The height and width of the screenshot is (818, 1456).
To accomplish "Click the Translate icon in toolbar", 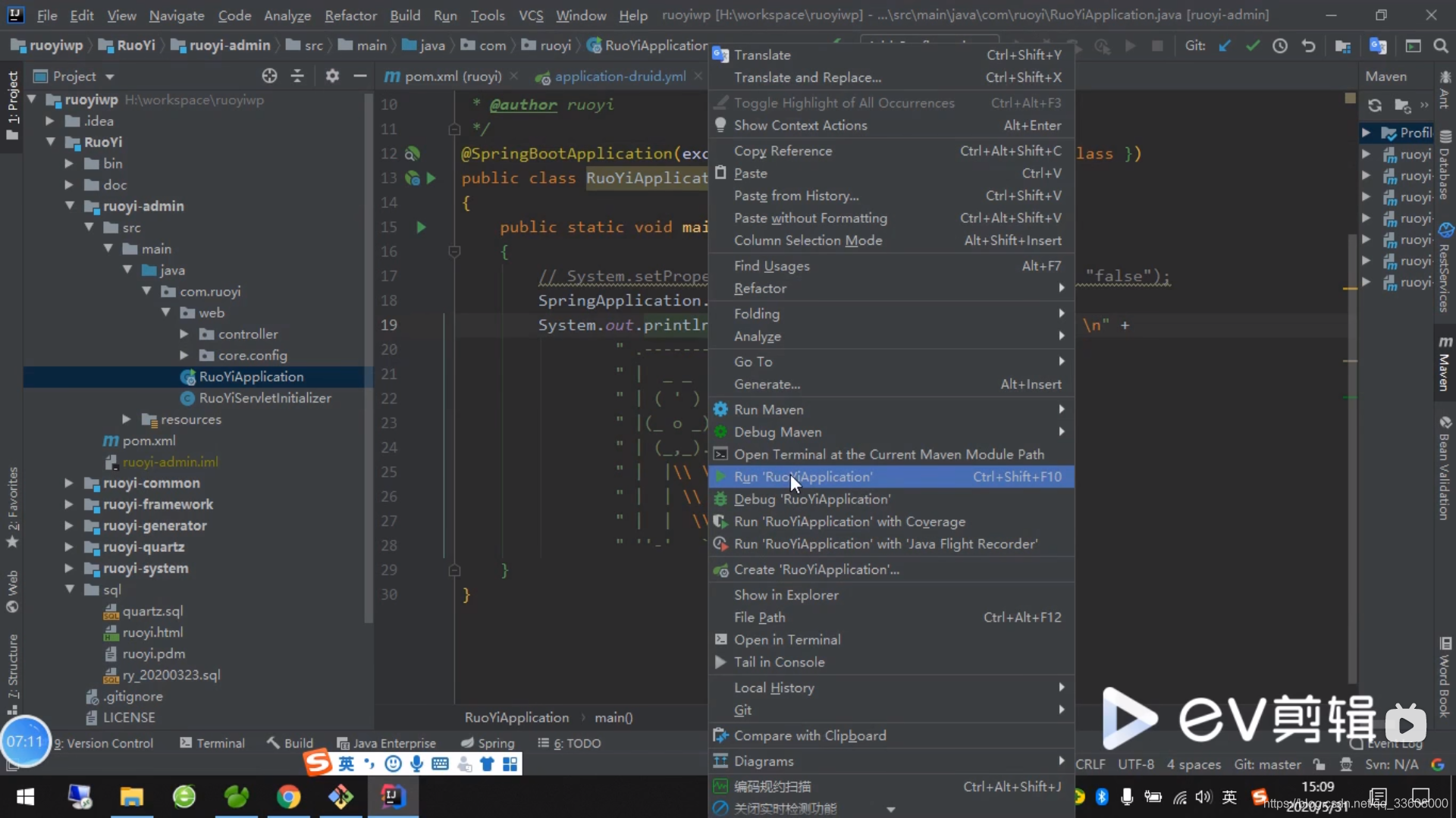I will [x=1378, y=46].
